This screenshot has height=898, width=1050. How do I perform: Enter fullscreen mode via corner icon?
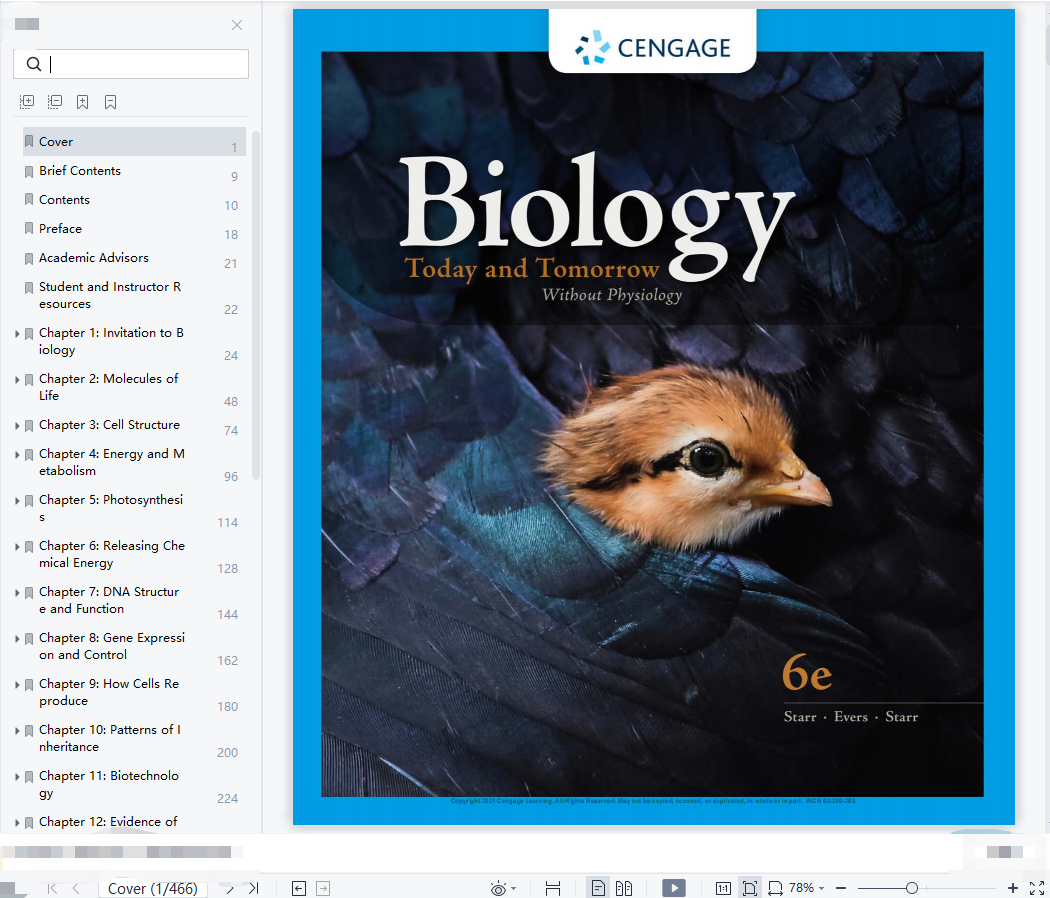pyautogui.click(x=1037, y=889)
